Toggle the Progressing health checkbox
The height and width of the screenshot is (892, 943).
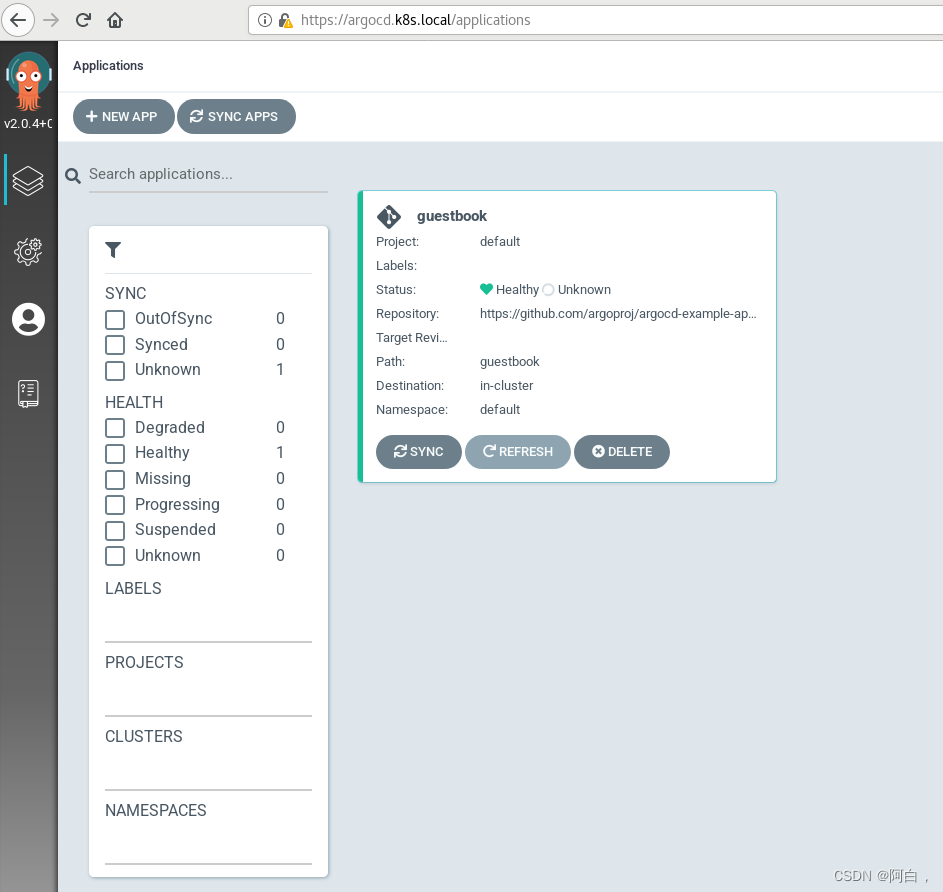(115, 505)
